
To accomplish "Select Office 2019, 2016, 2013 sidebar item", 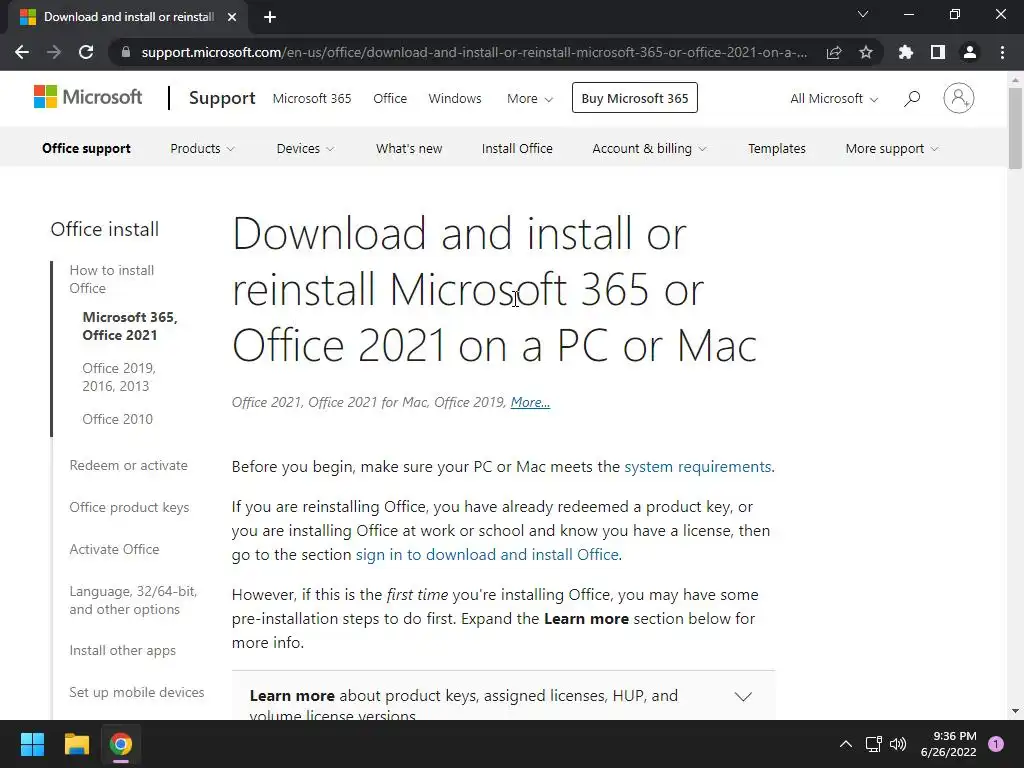I will 119,377.
